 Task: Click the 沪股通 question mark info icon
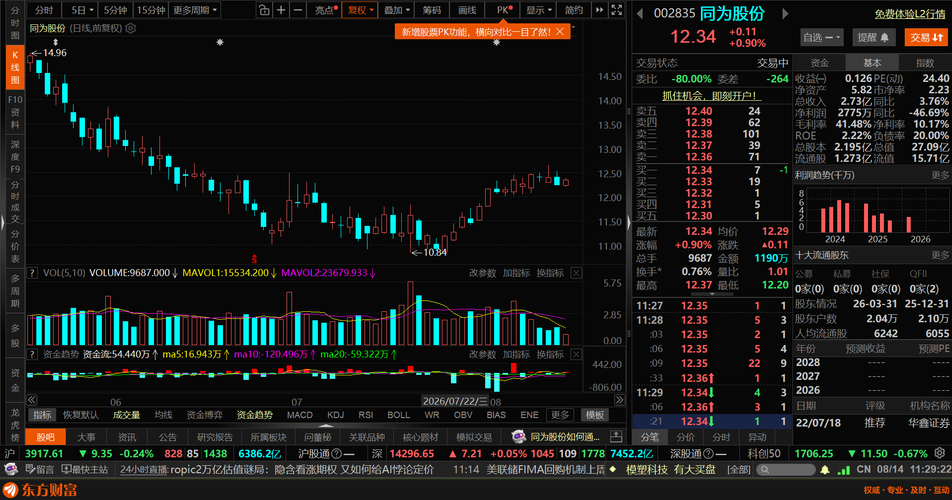pos(336,453)
